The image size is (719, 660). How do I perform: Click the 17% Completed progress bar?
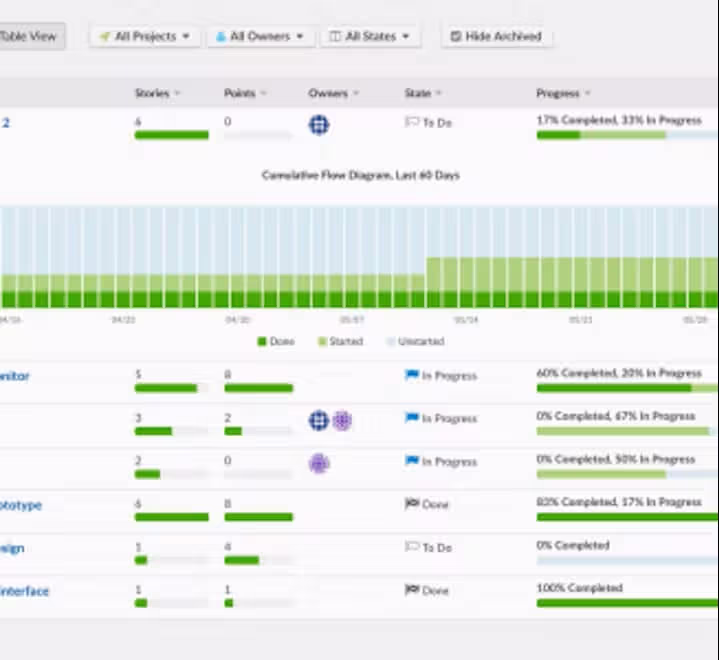click(627, 135)
